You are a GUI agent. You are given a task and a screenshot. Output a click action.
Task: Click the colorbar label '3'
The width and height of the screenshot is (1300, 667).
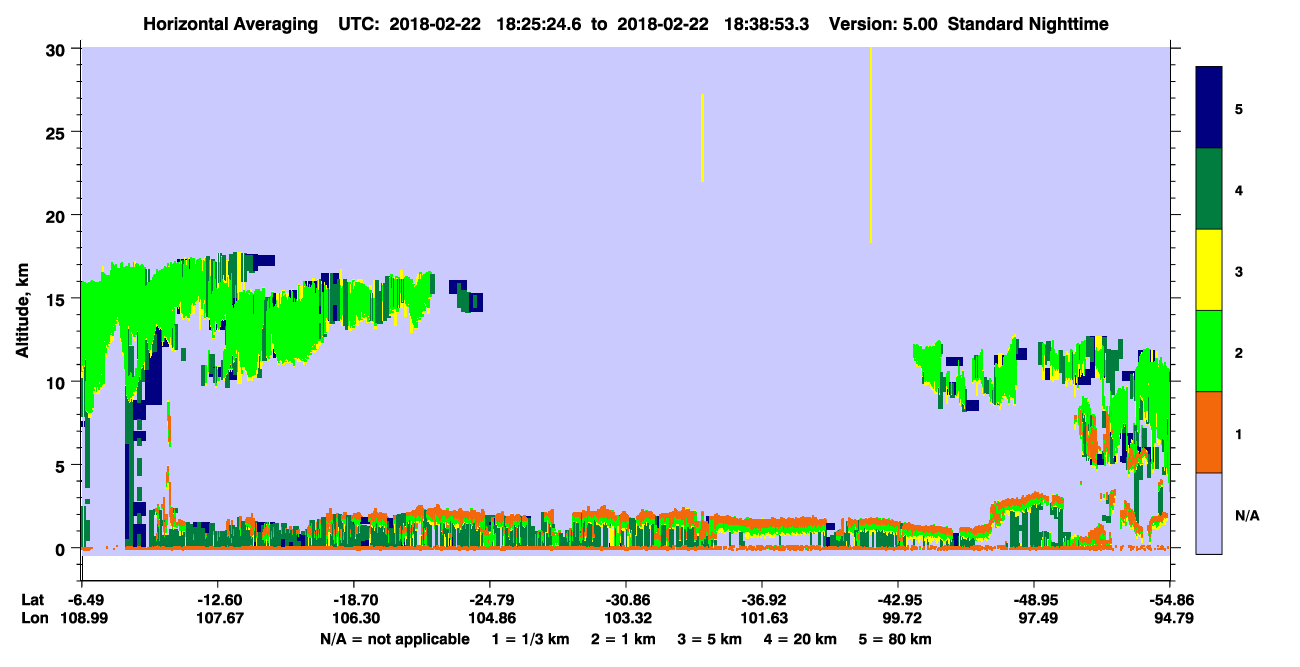(x=1239, y=271)
